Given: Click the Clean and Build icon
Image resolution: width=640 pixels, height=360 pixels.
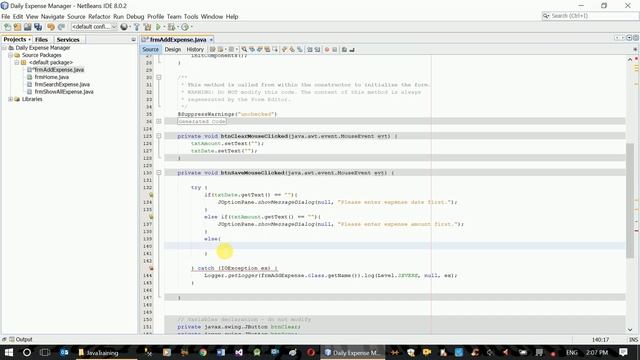Looking at the screenshot, I should [147, 27].
